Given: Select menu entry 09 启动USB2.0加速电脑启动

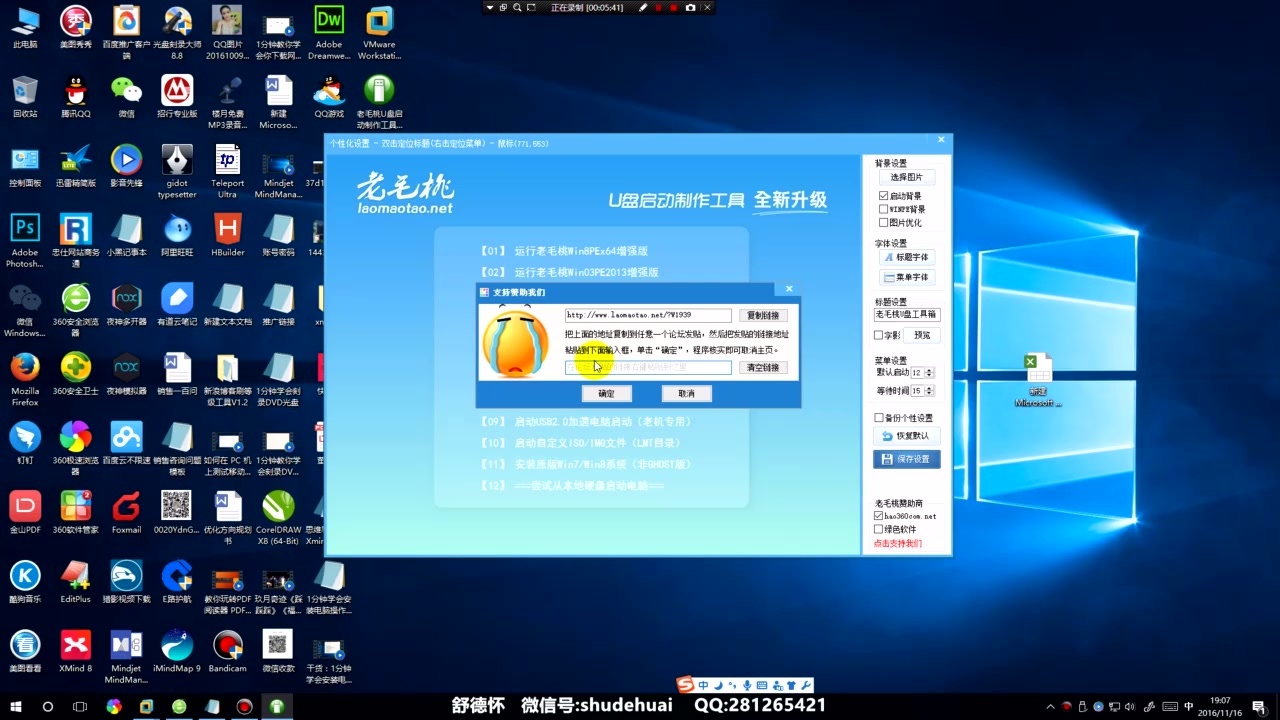Looking at the screenshot, I should (586, 422).
